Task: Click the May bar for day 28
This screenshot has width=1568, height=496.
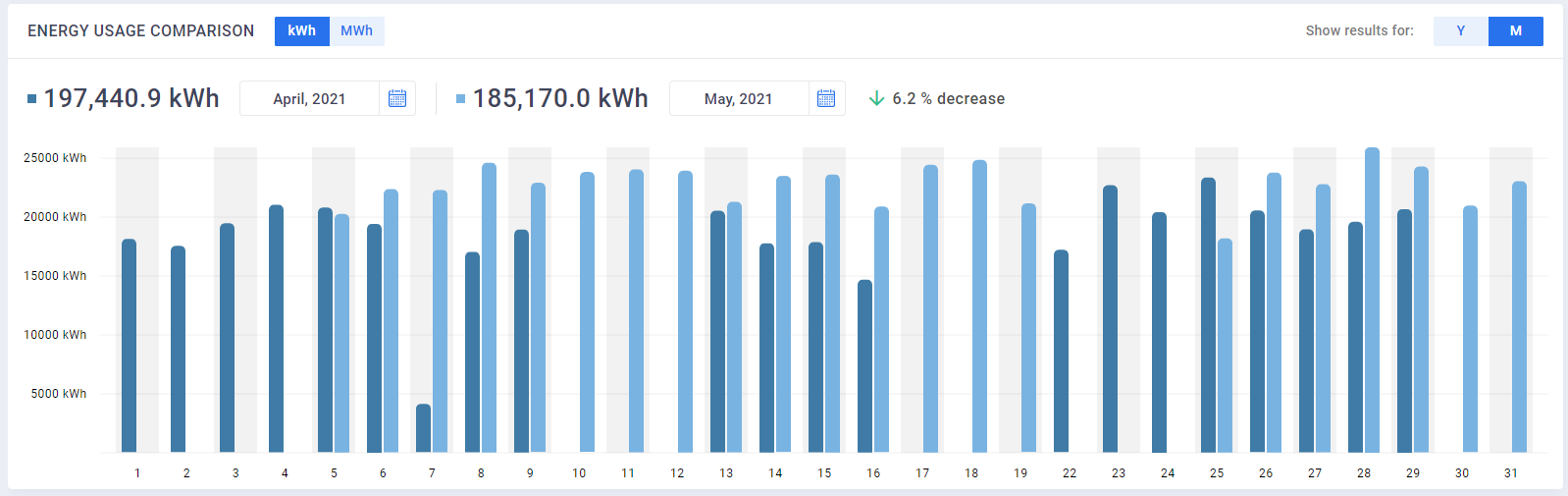Action: (x=1372, y=300)
